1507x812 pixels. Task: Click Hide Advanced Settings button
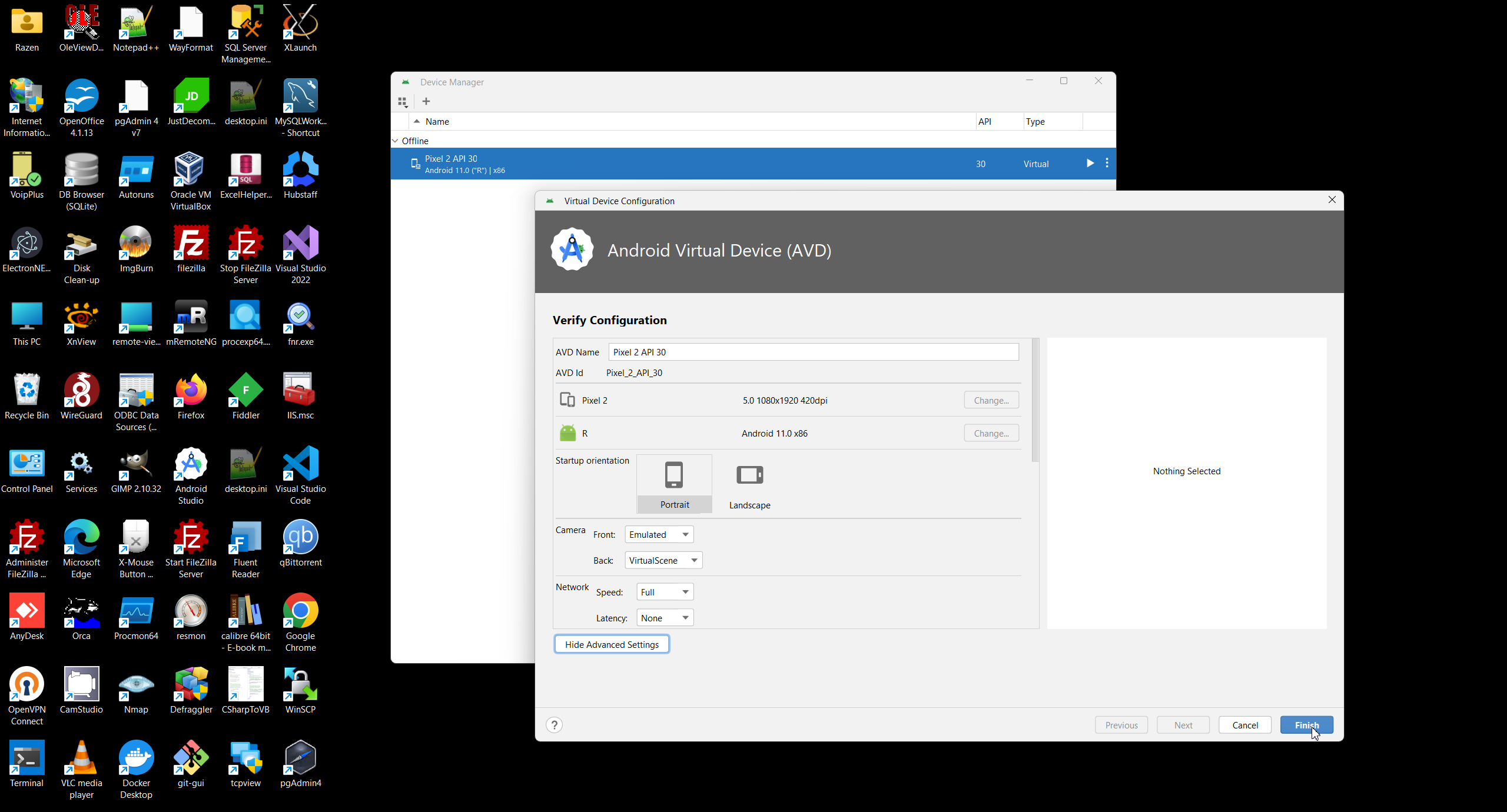(612, 644)
